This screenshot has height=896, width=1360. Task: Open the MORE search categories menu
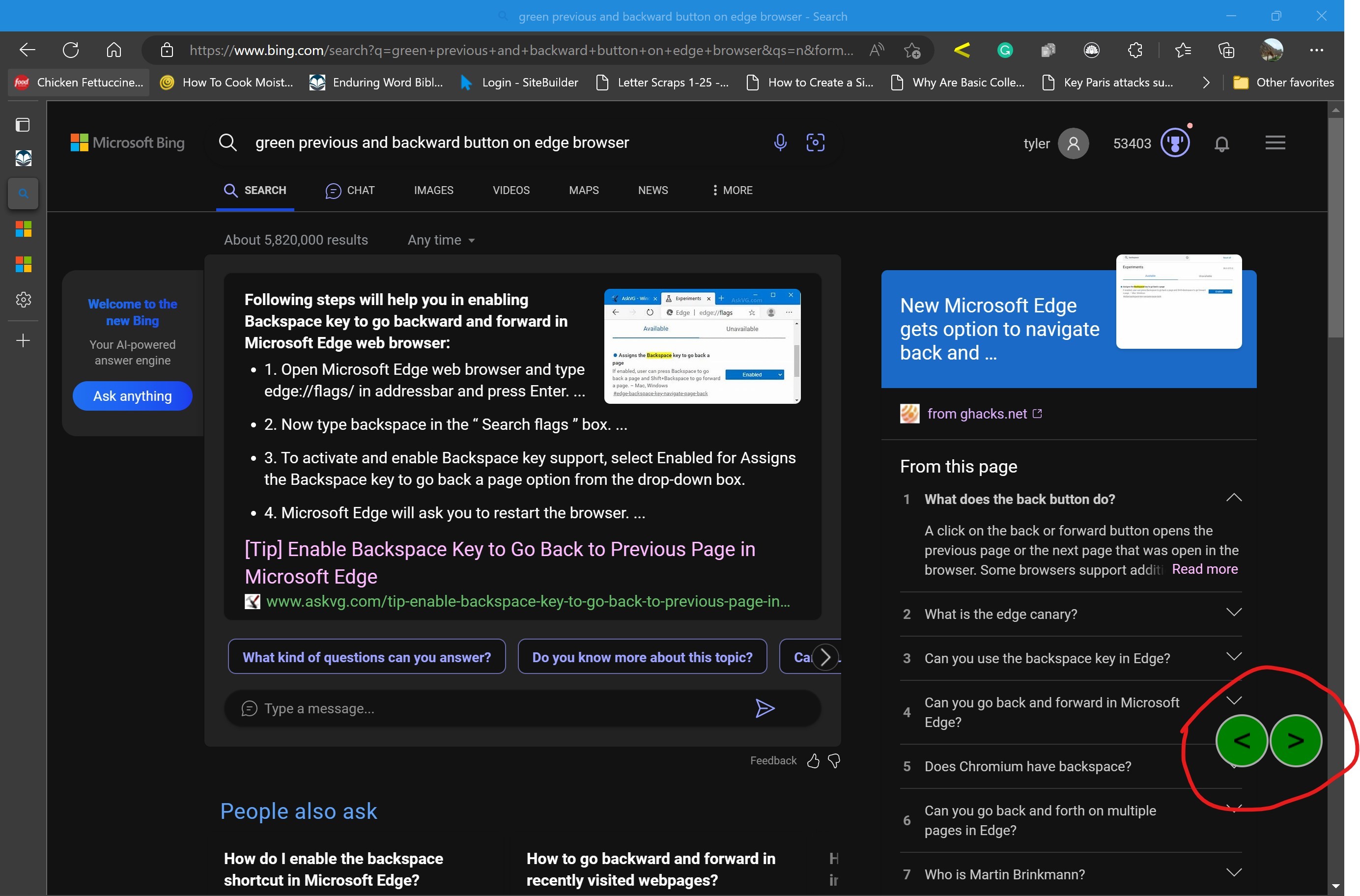tap(732, 190)
